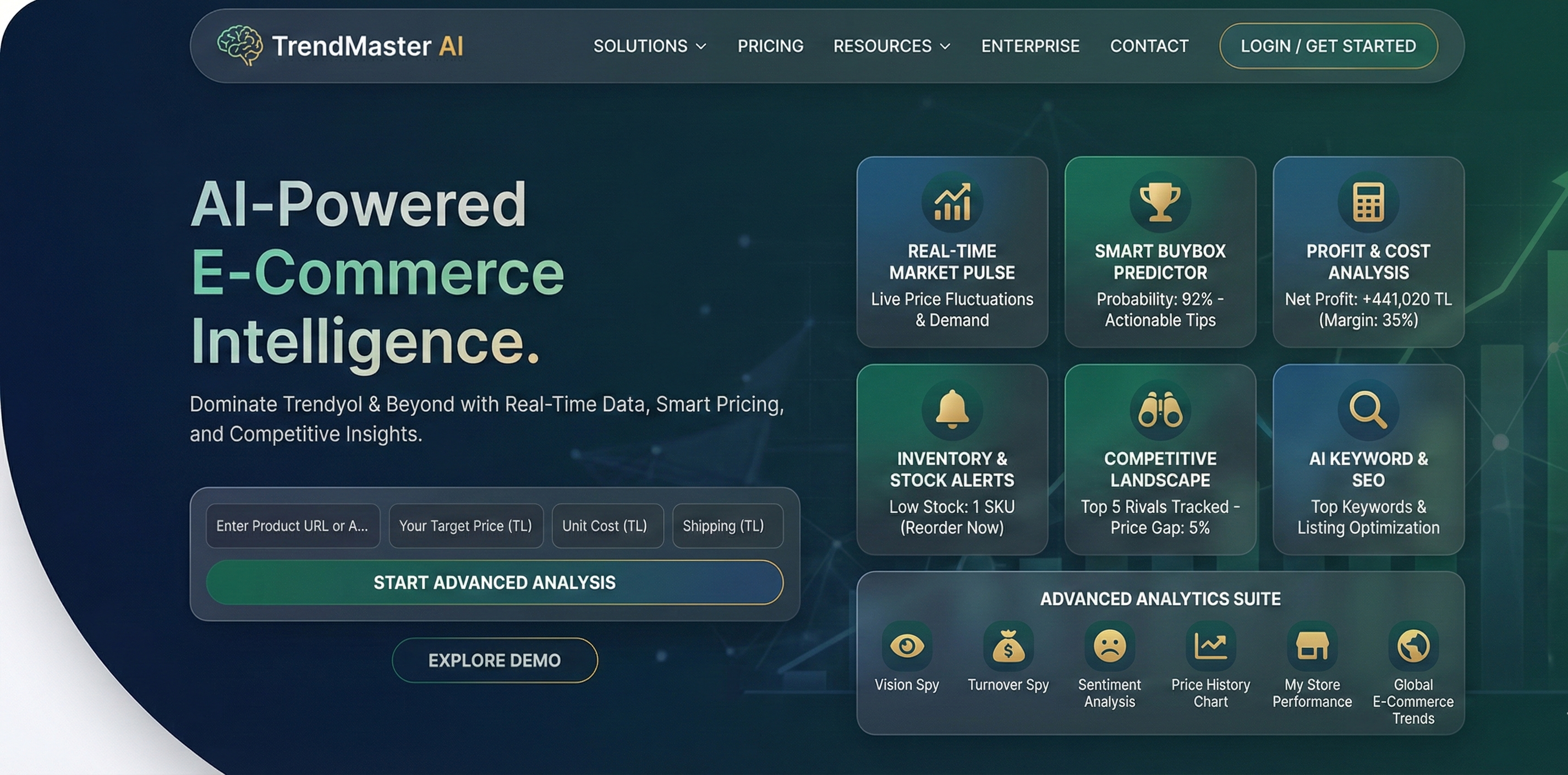Focus the Your Target Price (TL) field
Screen dimensions: 1568x775
466,526
